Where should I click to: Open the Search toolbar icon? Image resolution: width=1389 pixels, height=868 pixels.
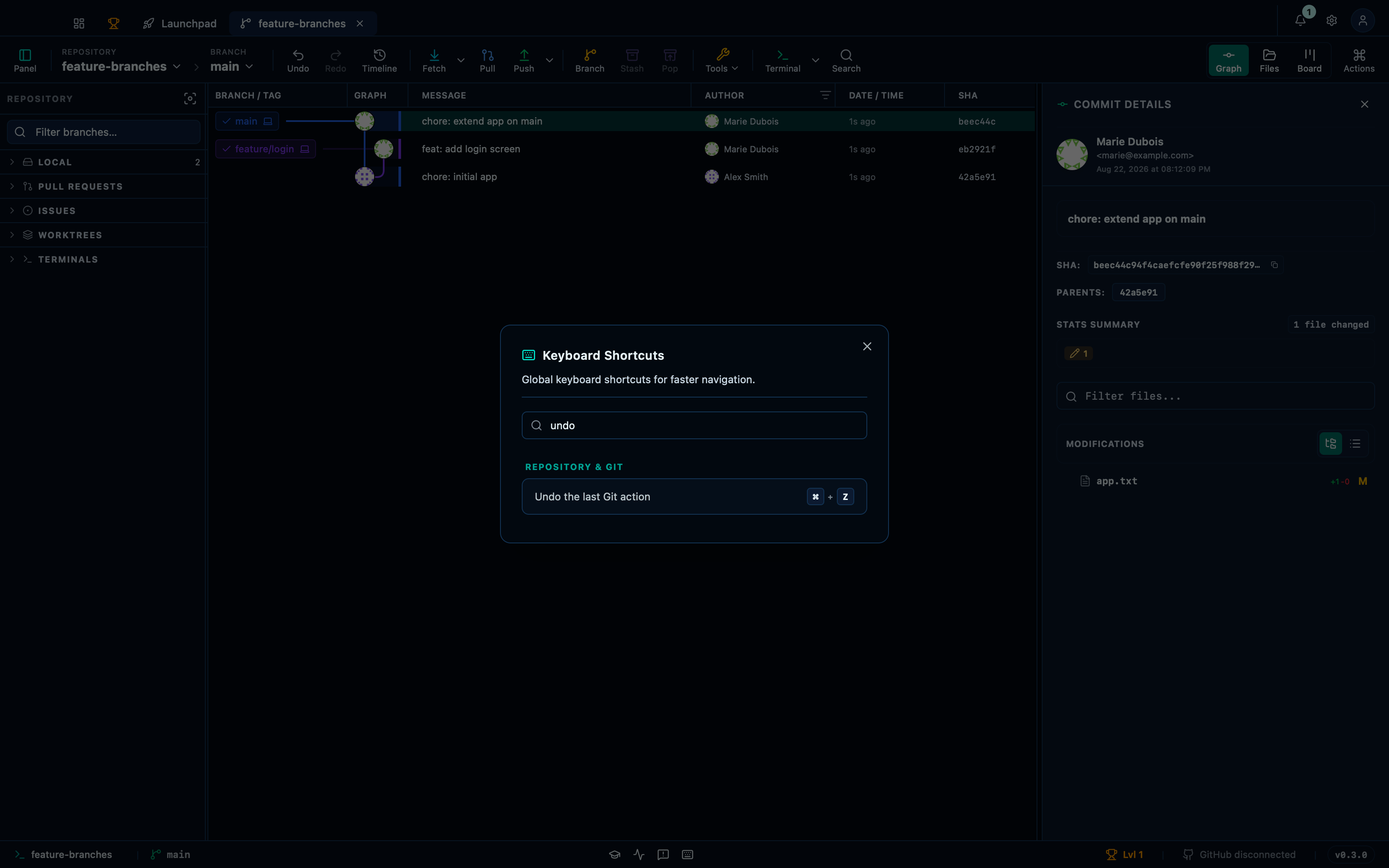[846, 60]
